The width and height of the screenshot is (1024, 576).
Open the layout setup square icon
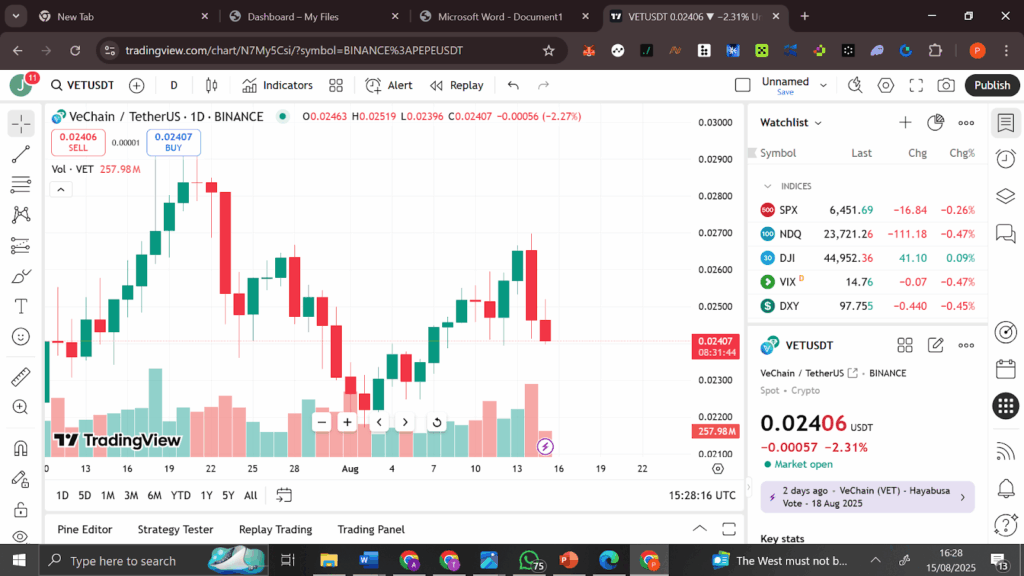[743, 85]
